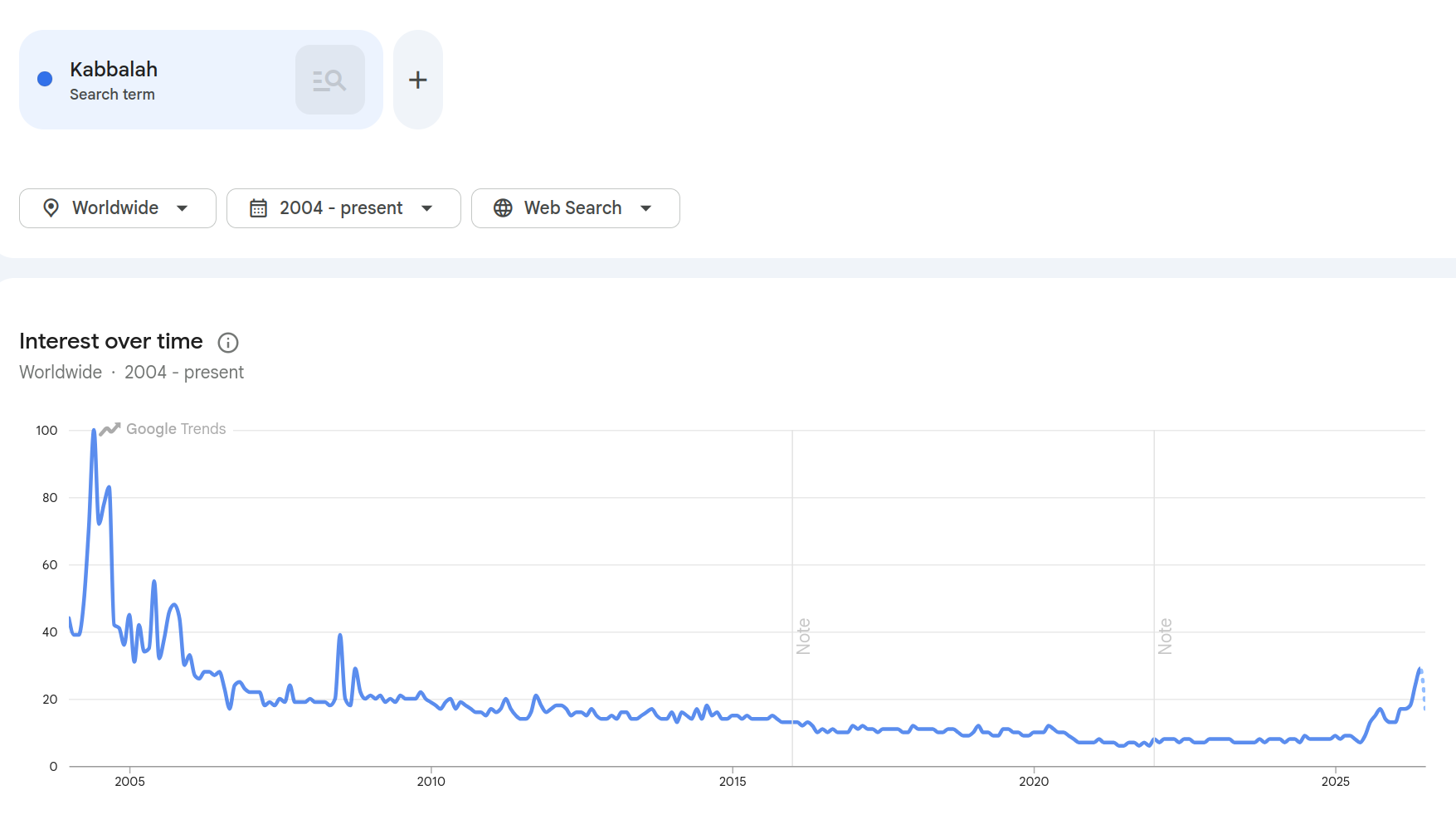Click the 2010 label on the time axis
Image resolution: width=1456 pixels, height=839 pixels.
pos(431,782)
